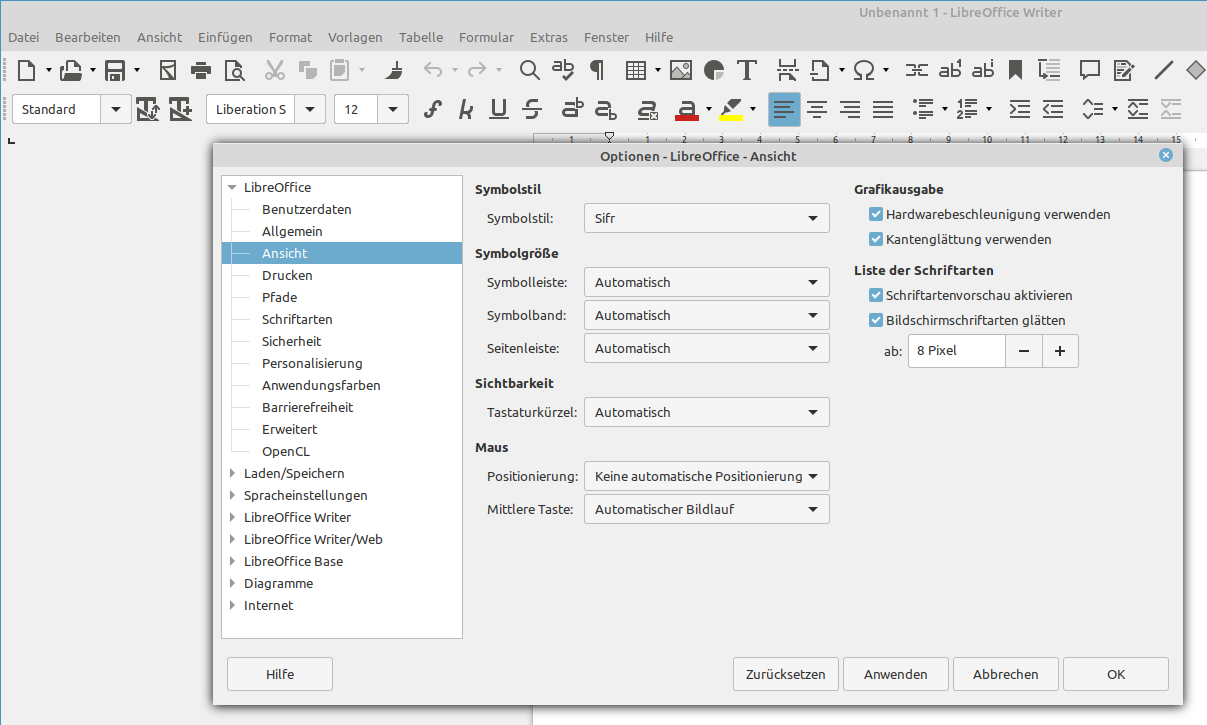Click the Clone Formatting paintbrush icon
1207x725 pixels.
(x=395, y=70)
